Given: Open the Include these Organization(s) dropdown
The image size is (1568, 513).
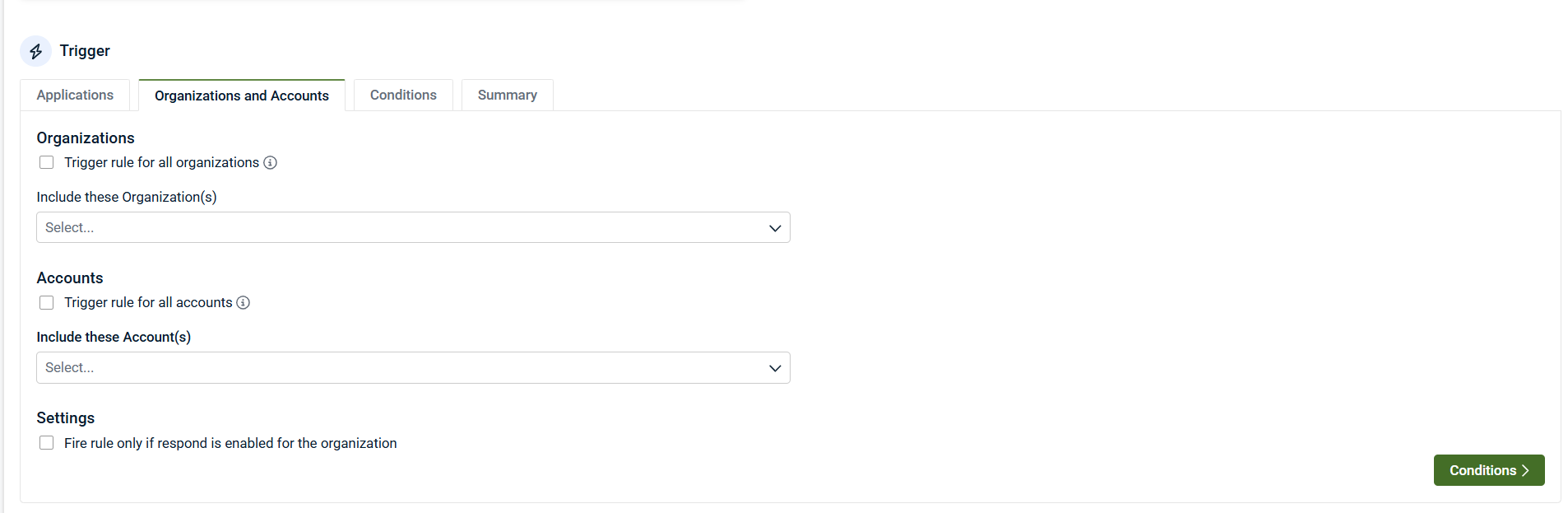Looking at the screenshot, I should point(395,227).
